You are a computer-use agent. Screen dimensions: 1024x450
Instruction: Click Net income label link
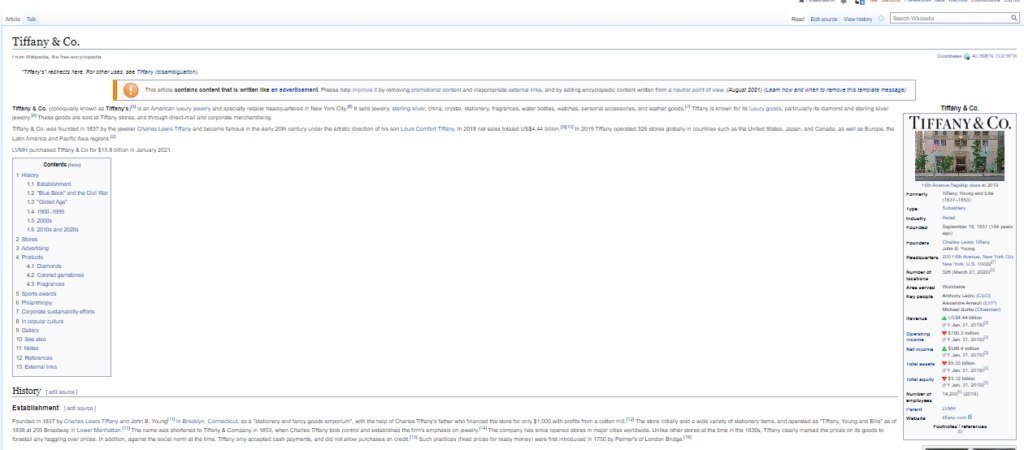pos(920,349)
